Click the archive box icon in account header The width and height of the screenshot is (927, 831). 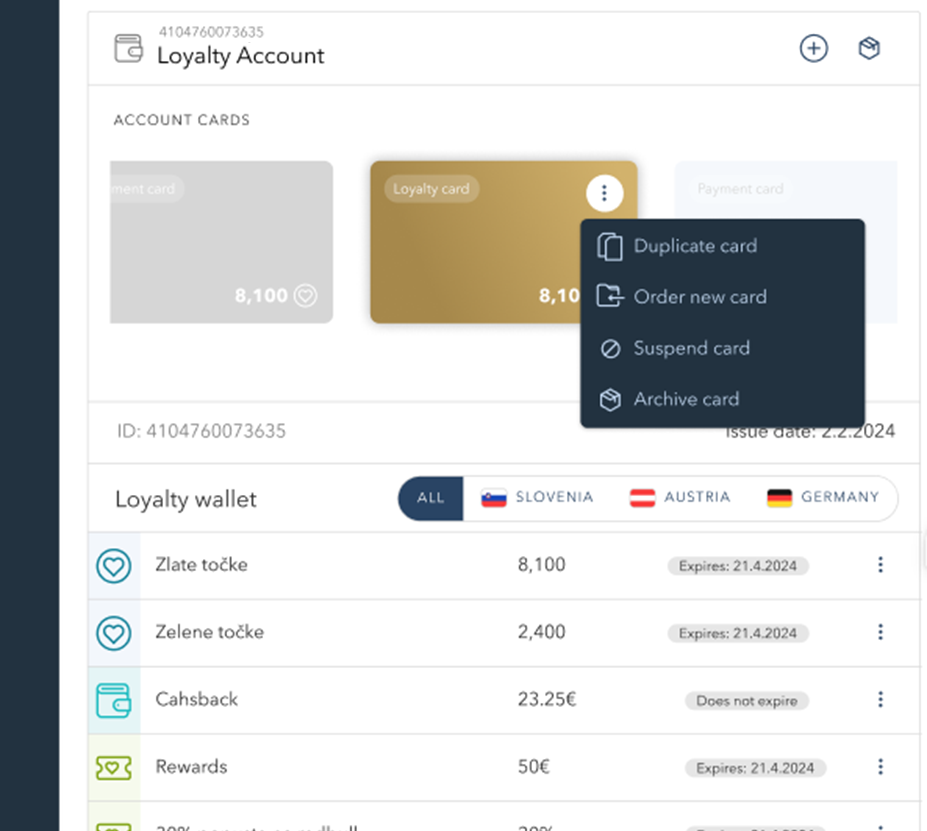[x=869, y=48]
